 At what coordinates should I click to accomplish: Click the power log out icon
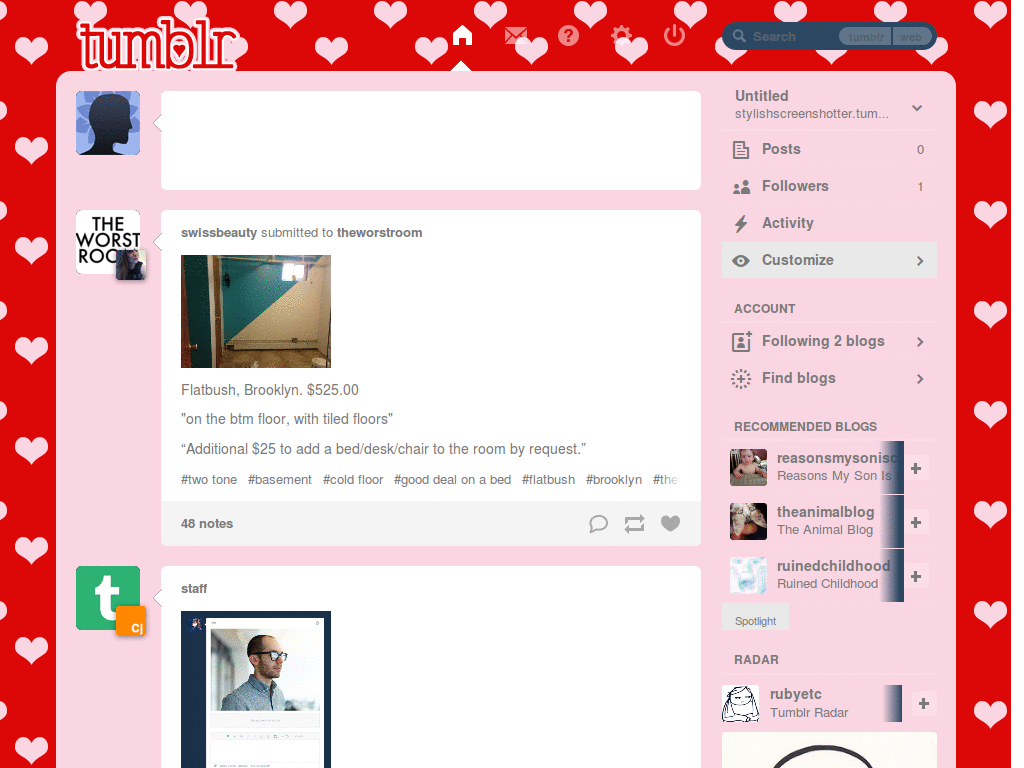click(x=675, y=35)
